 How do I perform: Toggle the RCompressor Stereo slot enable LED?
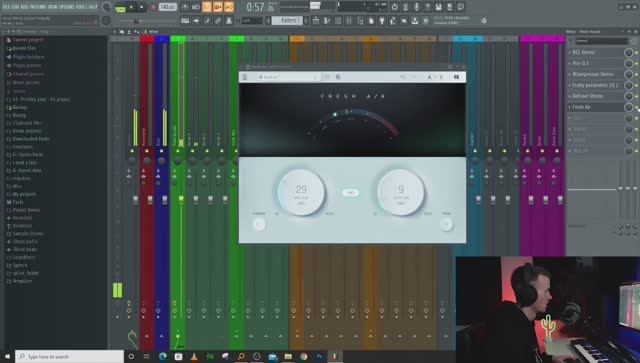pos(636,74)
